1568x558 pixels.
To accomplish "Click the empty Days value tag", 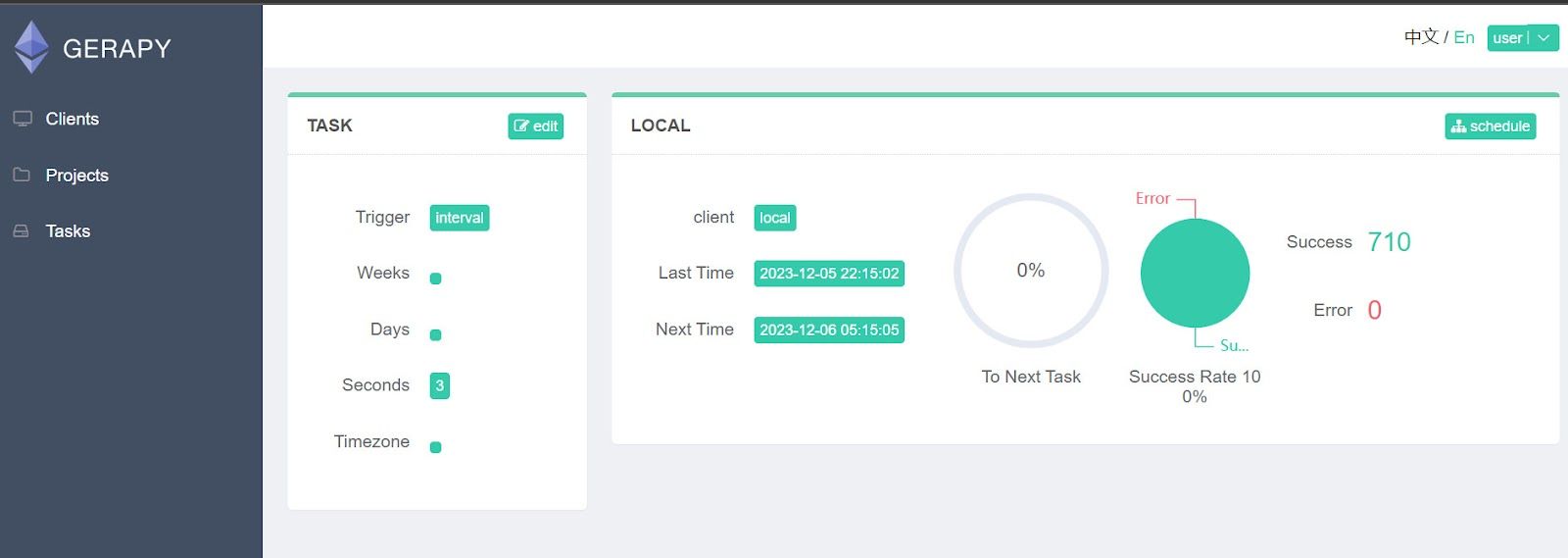I will [x=436, y=335].
